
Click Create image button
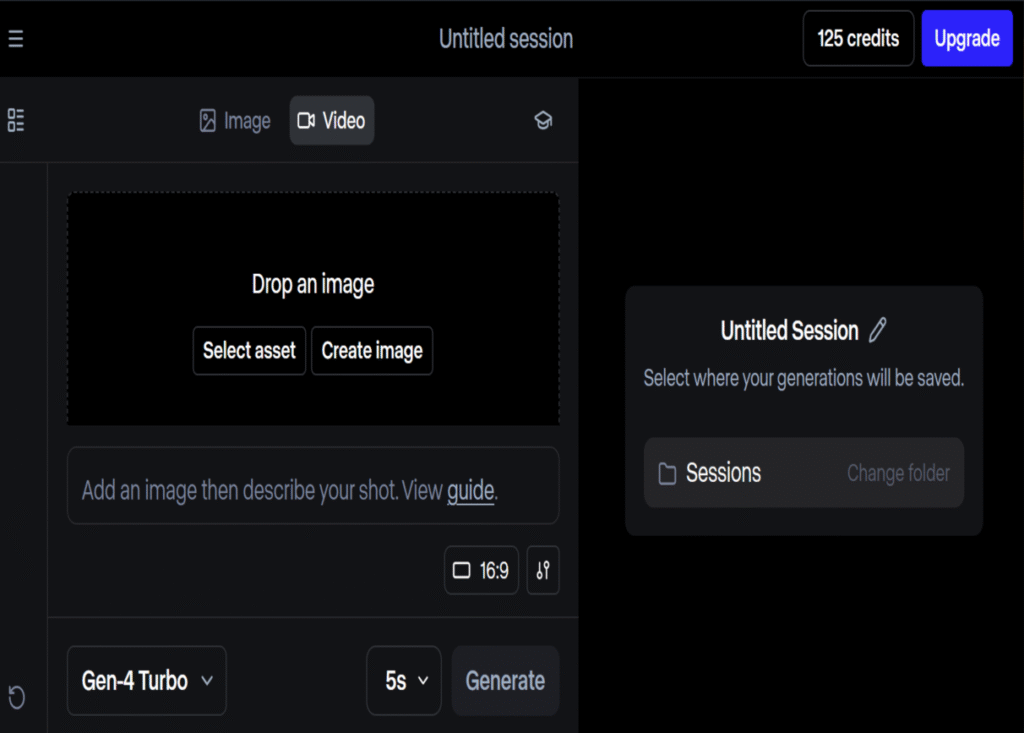(372, 351)
